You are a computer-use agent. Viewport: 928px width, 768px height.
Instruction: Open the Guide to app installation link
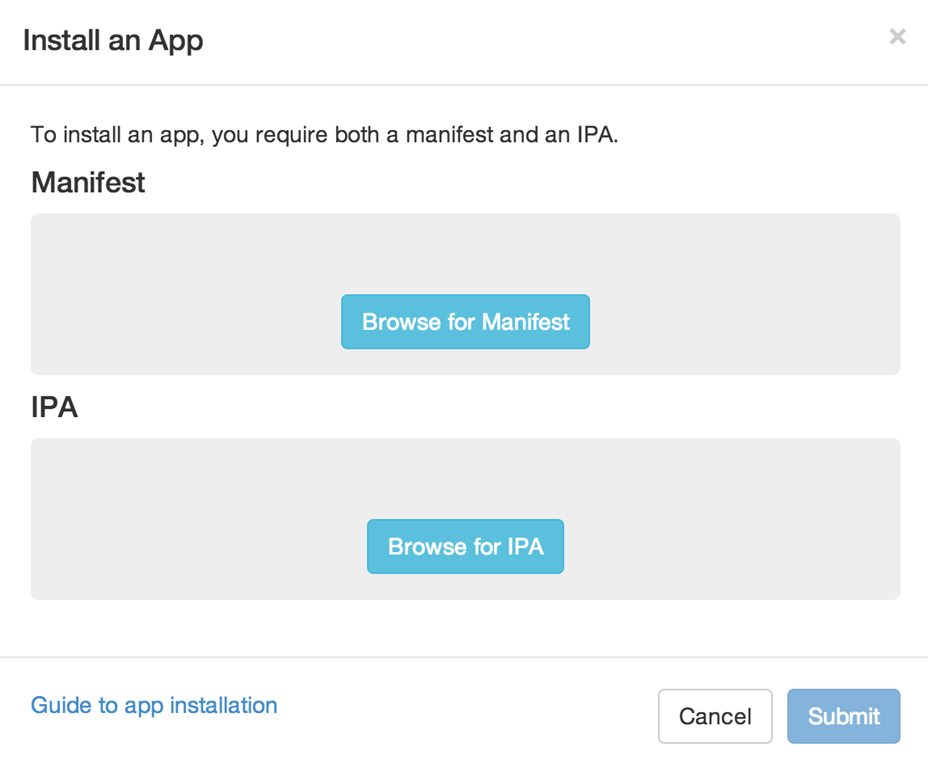click(154, 705)
